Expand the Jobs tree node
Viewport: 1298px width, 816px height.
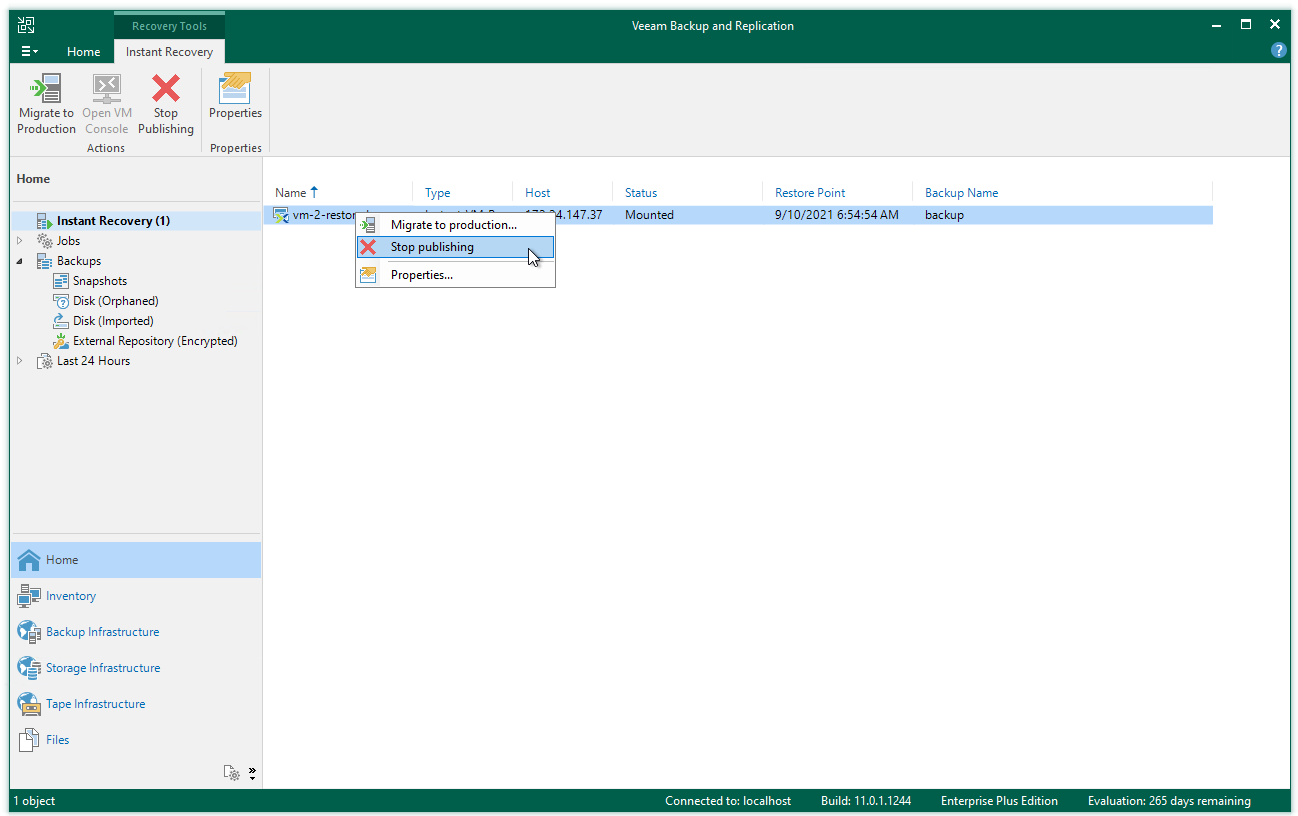click(20, 241)
